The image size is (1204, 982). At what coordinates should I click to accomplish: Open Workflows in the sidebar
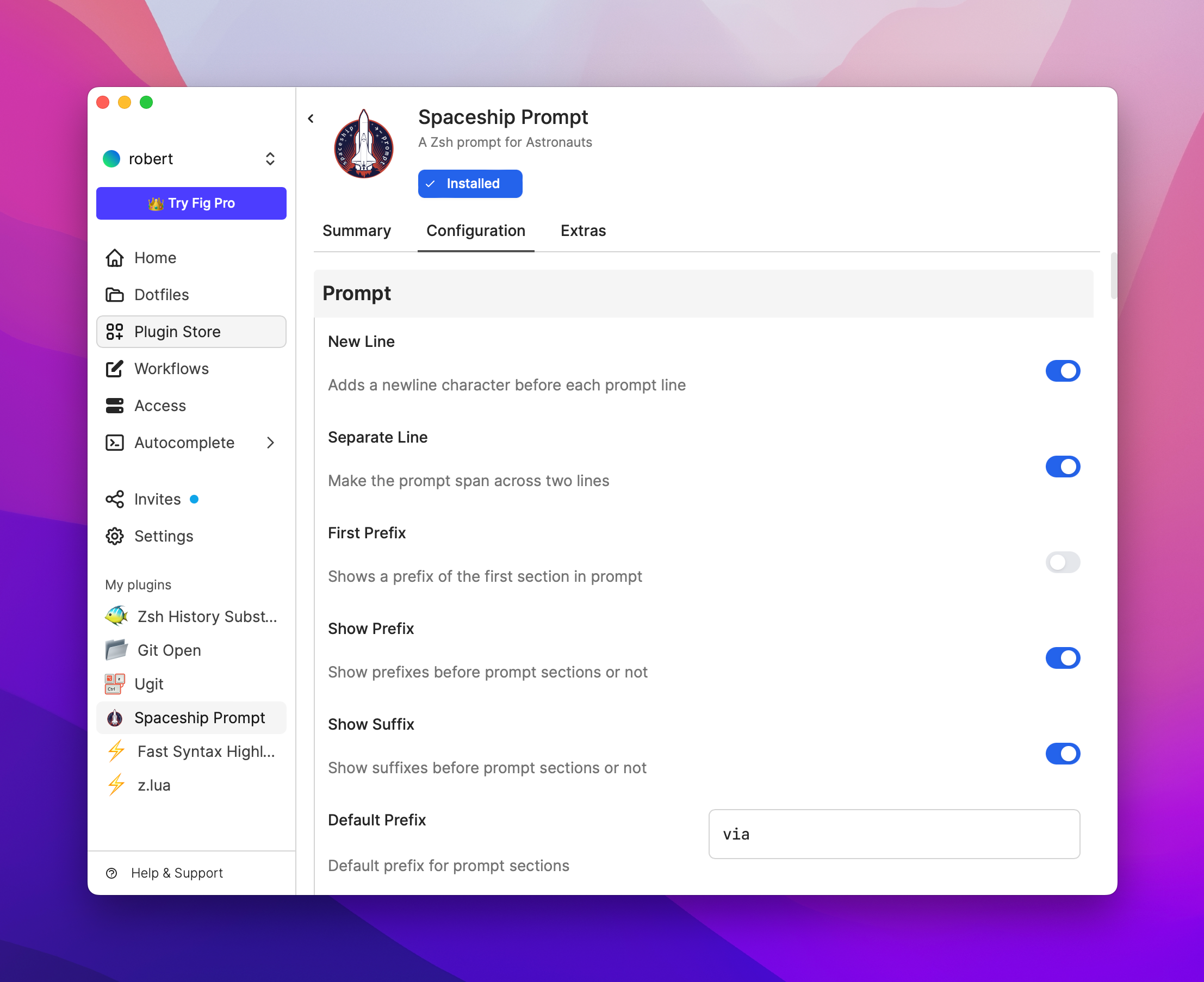click(191, 369)
